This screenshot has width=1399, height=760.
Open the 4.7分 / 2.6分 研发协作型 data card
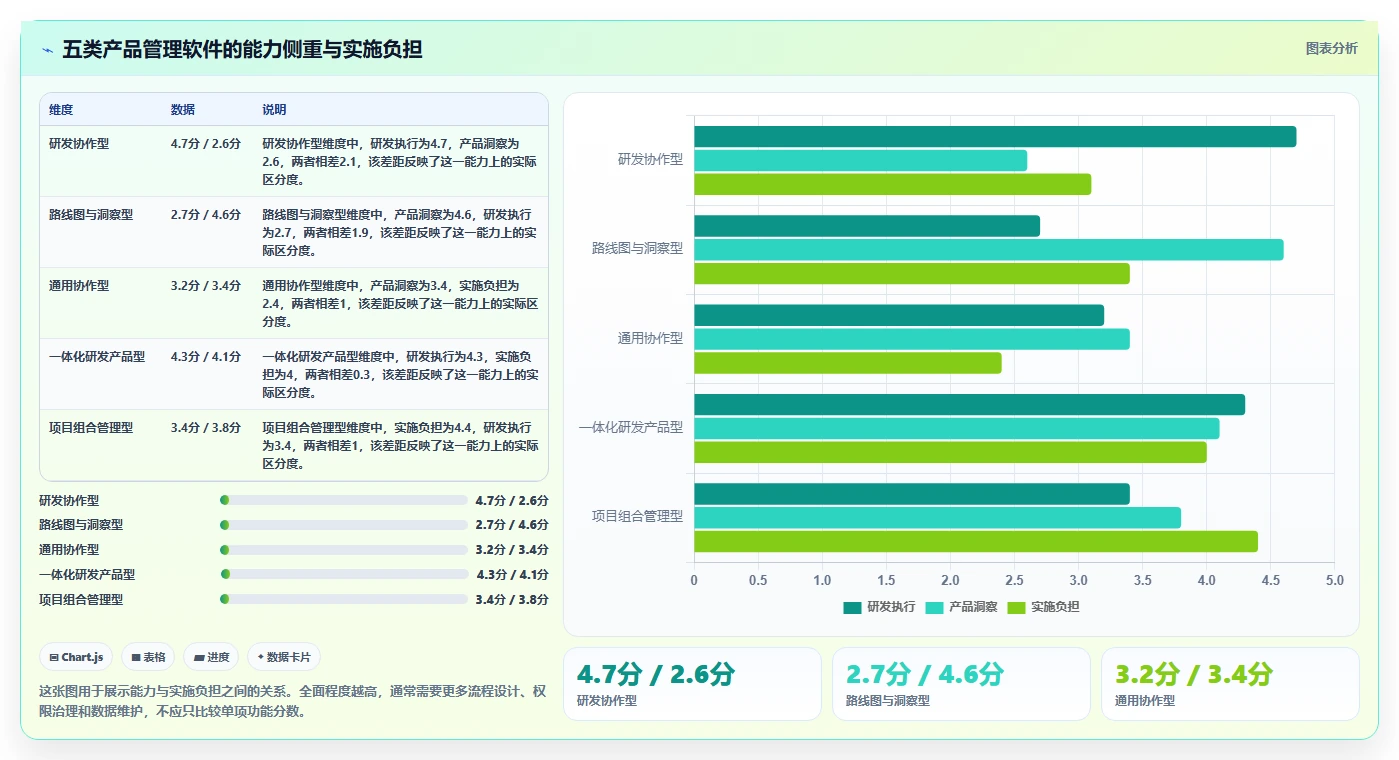coord(692,684)
